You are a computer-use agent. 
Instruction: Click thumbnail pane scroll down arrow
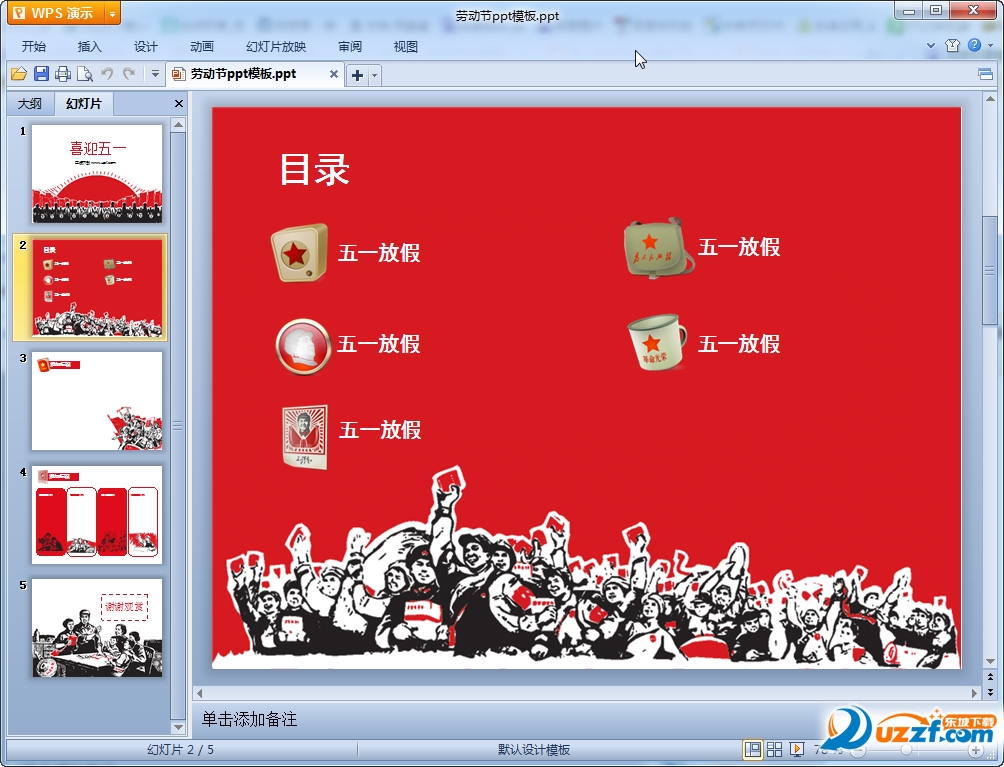pyautogui.click(x=179, y=727)
